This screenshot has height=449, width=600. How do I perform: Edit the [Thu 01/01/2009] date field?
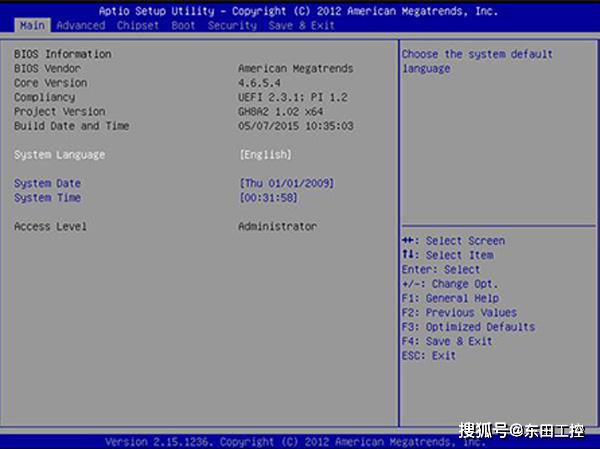[x=287, y=183]
